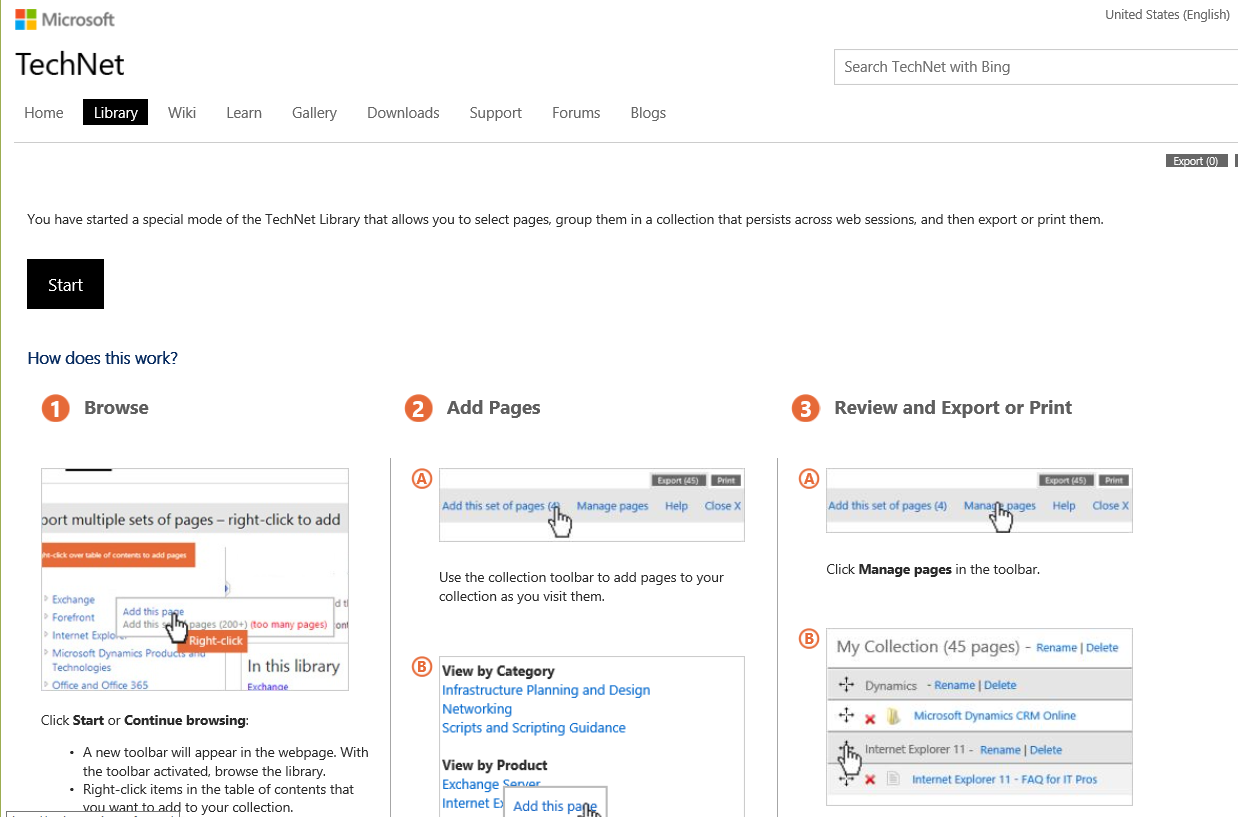This screenshot has width=1238, height=817.
Task: Click the circled A icon under Review and Export
Action: click(808, 479)
